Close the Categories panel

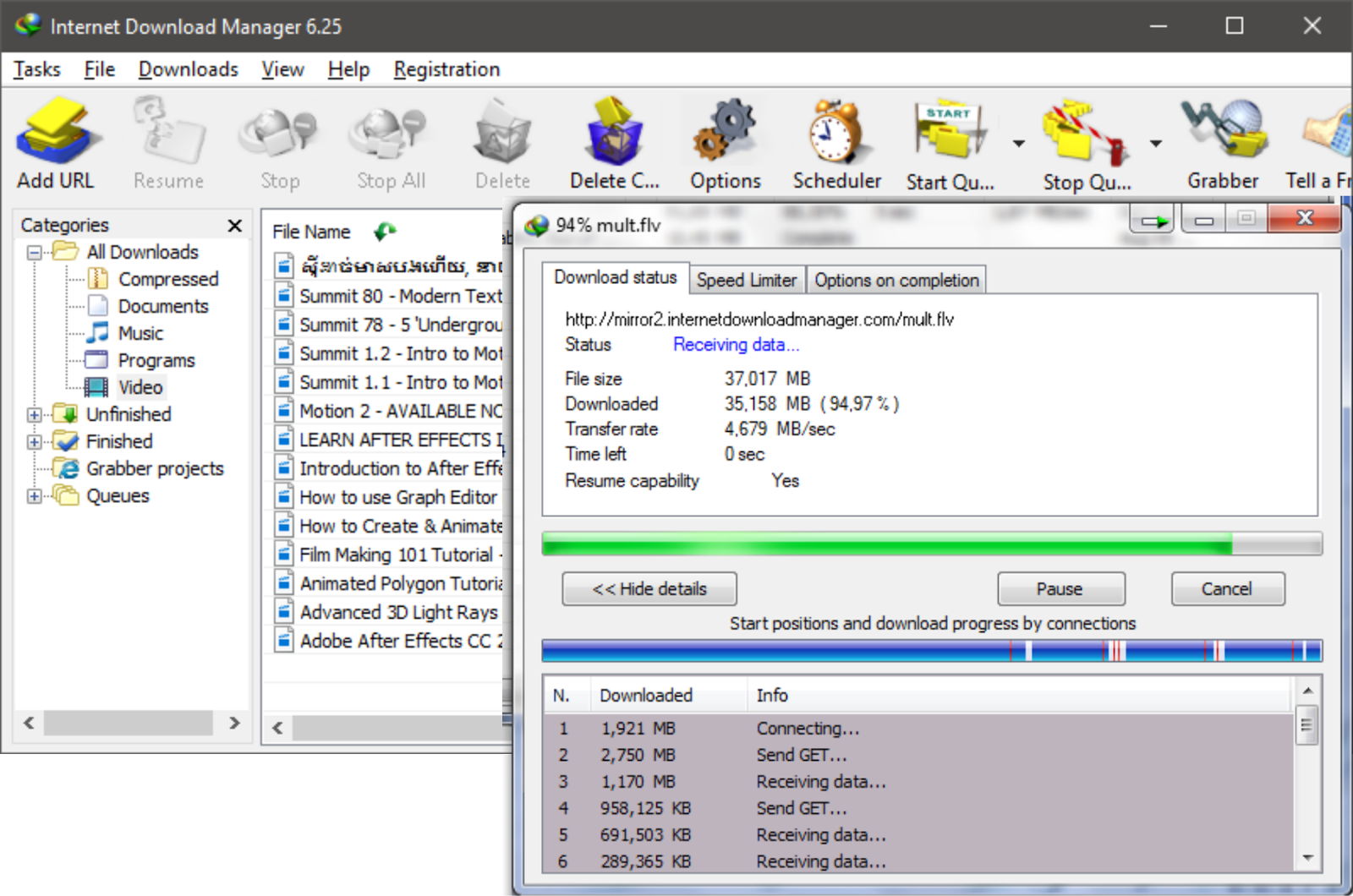(x=235, y=226)
